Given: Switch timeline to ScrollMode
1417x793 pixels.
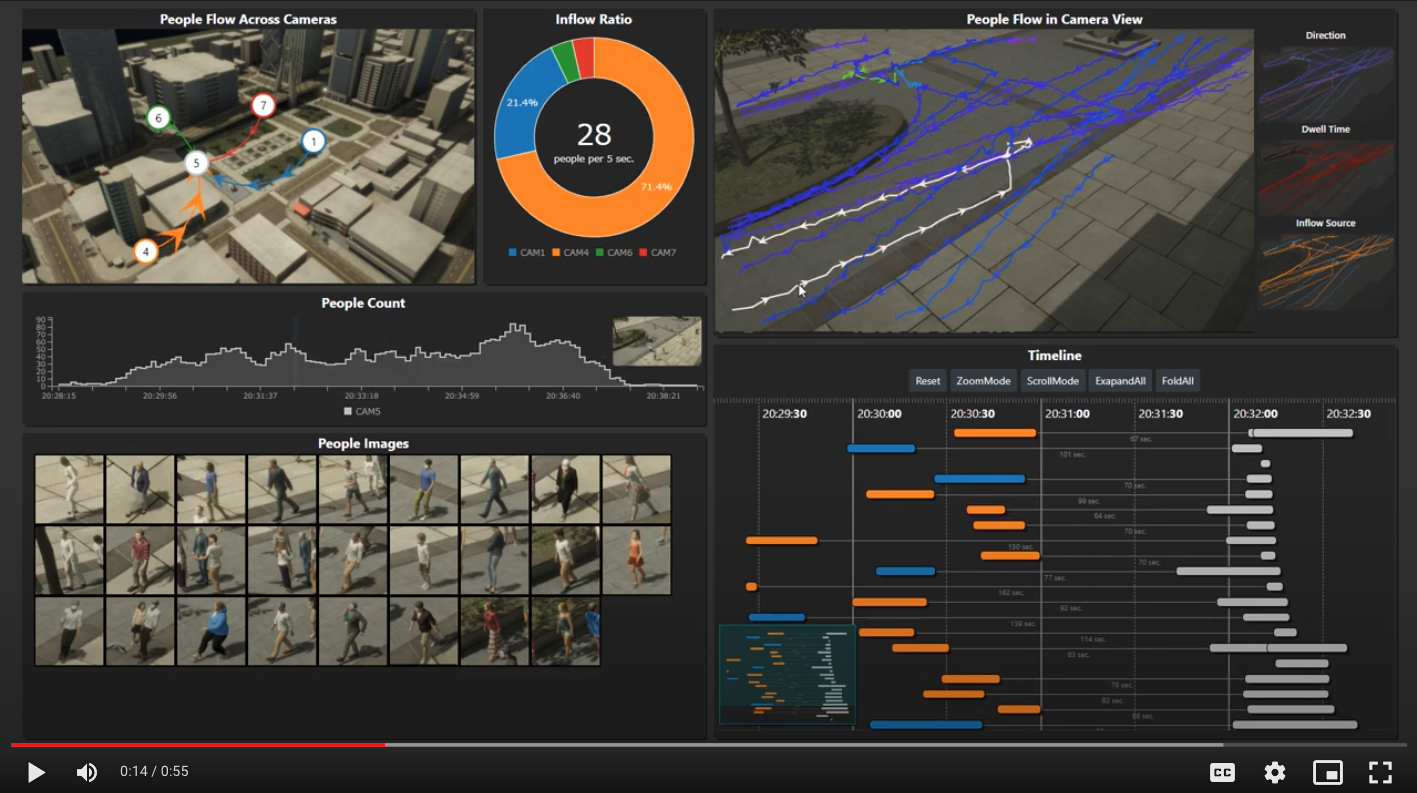Looking at the screenshot, I should [1052, 381].
